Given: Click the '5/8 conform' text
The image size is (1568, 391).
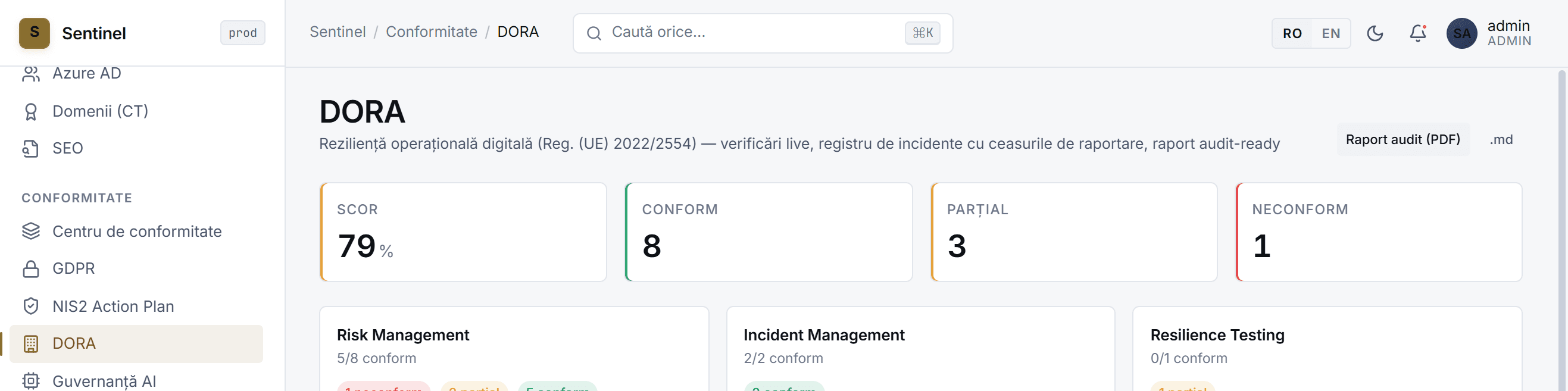Looking at the screenshot, I should pyautogui.click(x=376, y=359).
